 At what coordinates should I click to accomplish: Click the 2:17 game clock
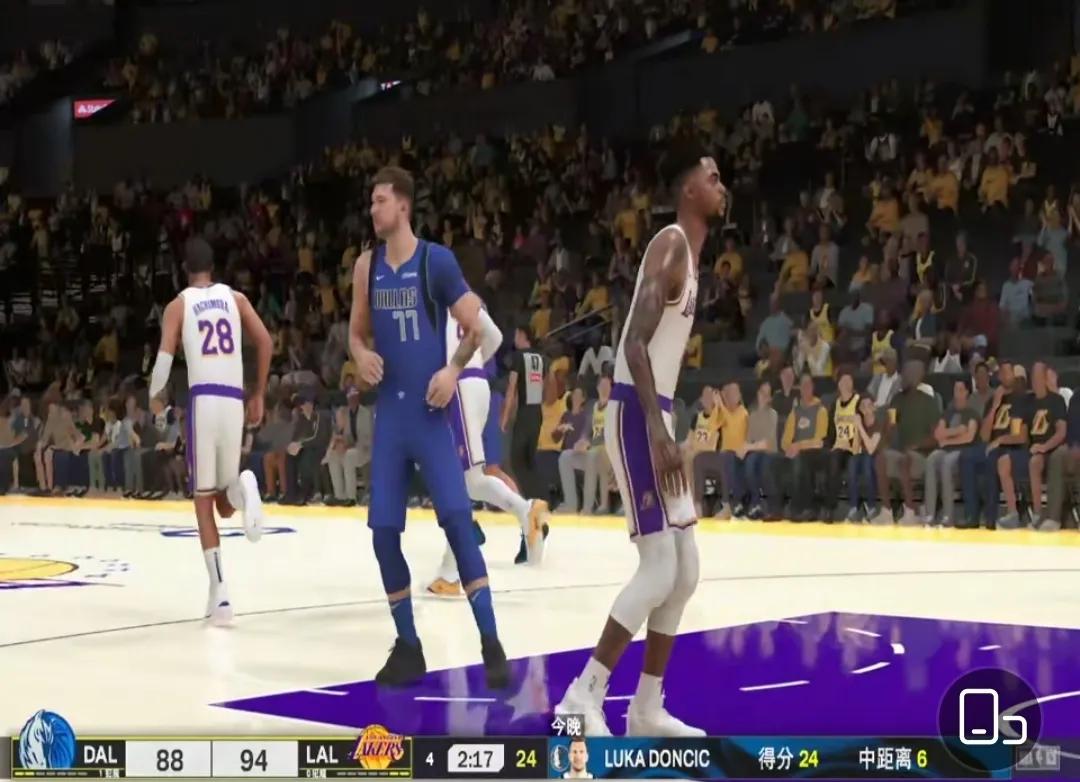[x=475, y=759]
